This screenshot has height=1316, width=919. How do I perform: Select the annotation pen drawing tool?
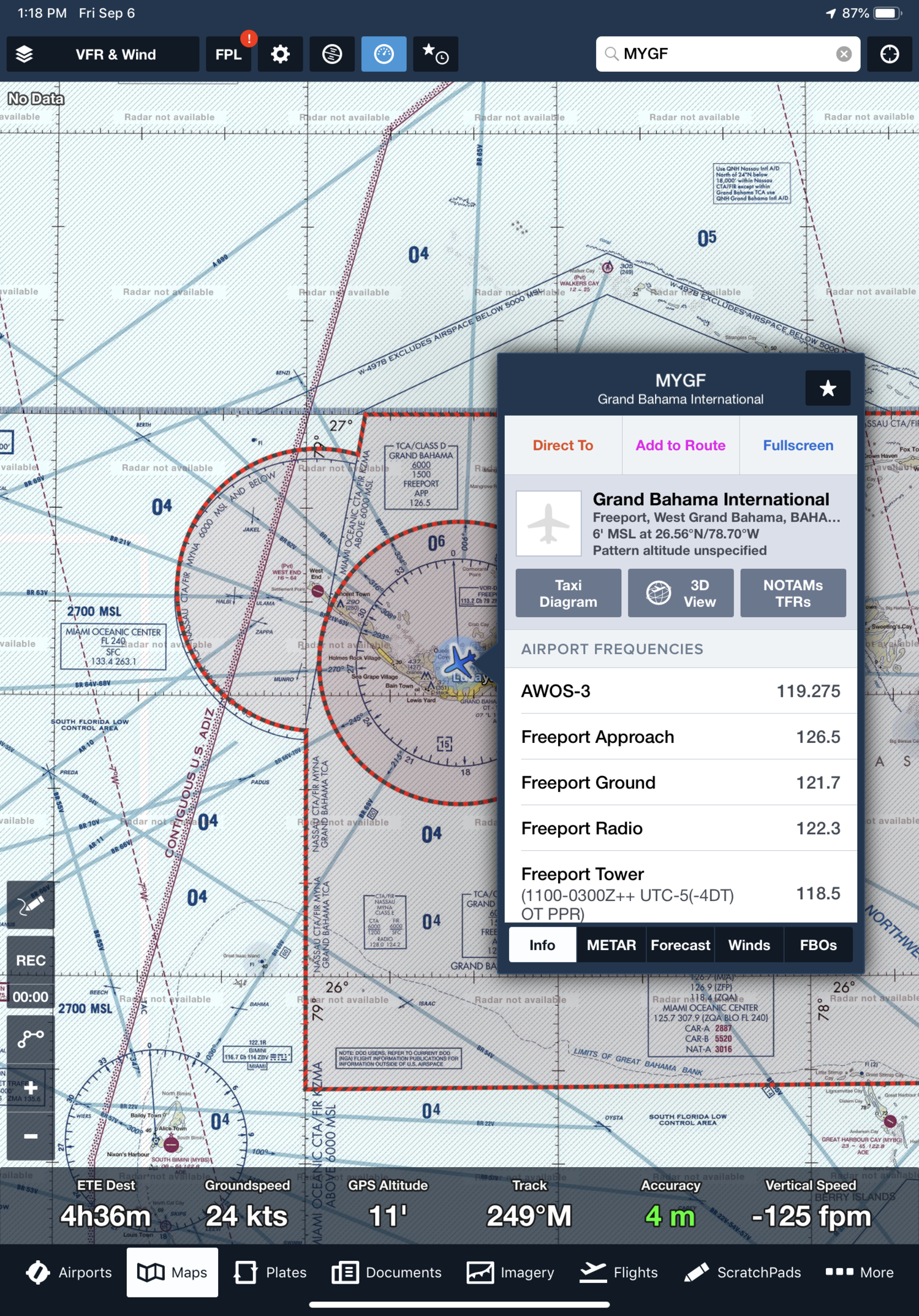tap(31, 905)
